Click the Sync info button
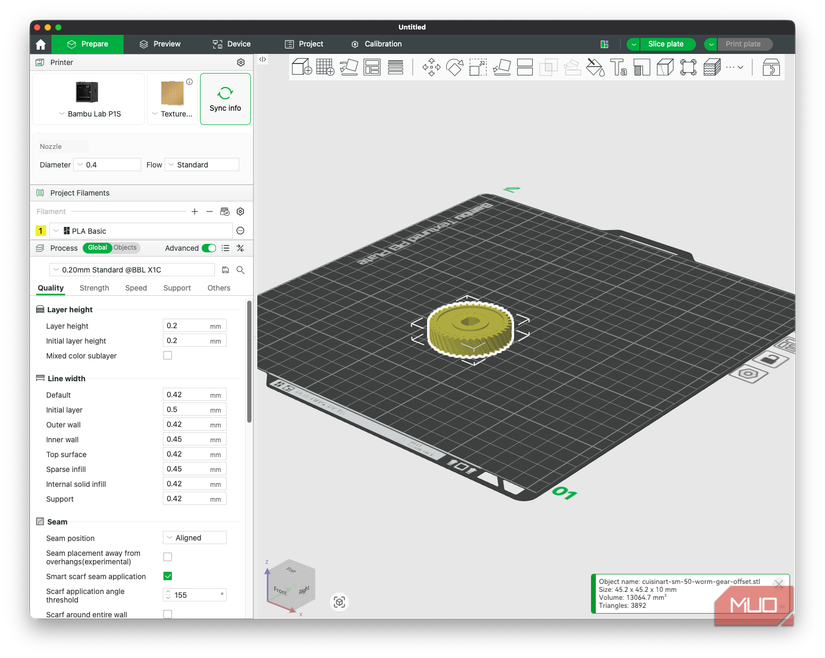825x658 pixels. (225, 99)
